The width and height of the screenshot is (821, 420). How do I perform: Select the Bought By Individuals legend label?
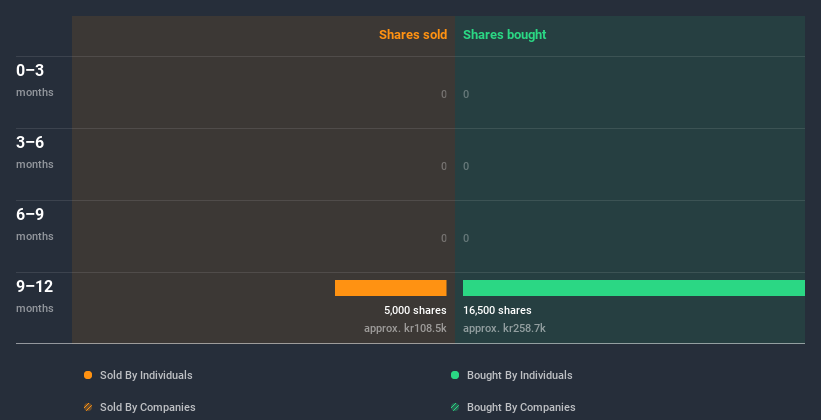(x=519, y=375)
